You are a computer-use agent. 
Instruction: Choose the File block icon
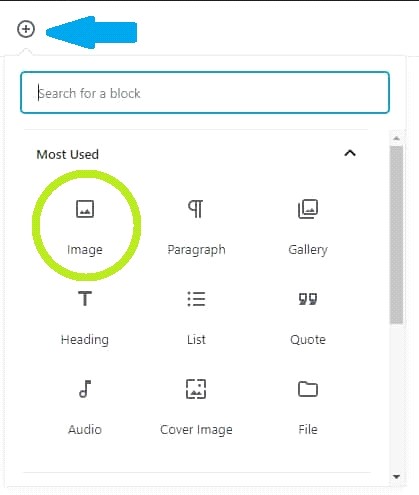click(x=308, y=389)
